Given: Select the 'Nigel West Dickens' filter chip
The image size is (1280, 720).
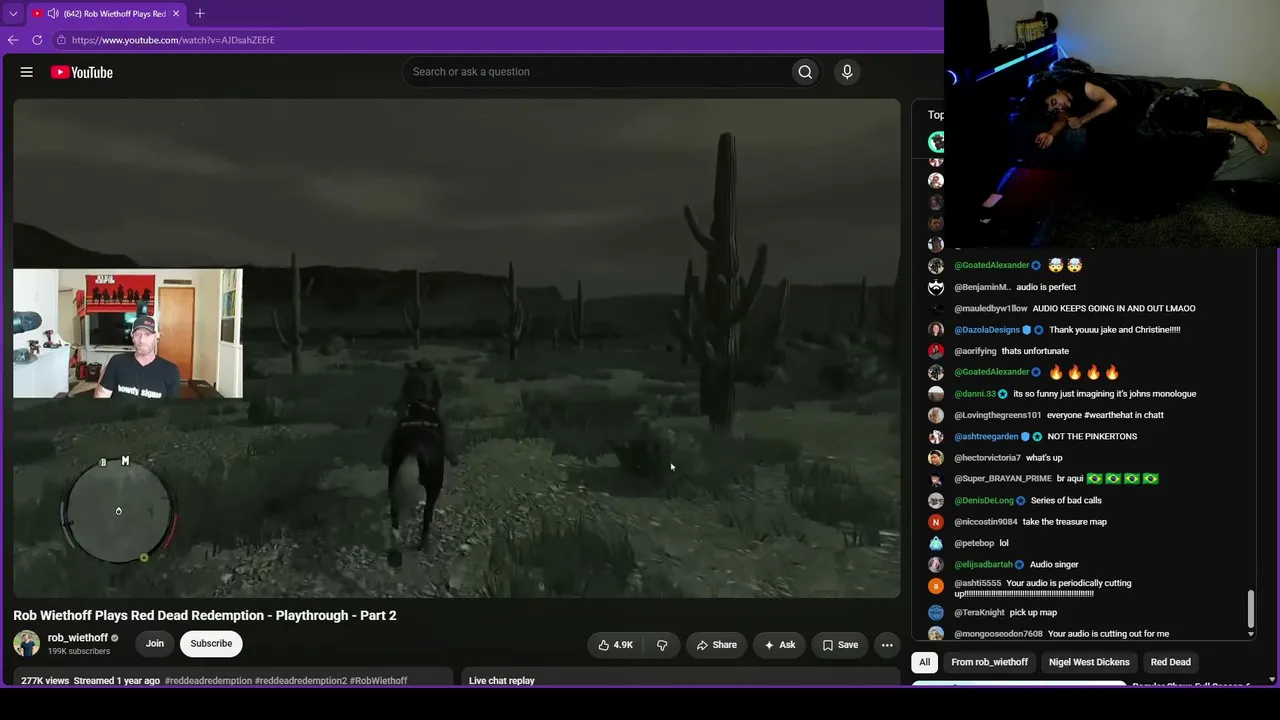Looking at the screenshot, I should (1089, 662).
